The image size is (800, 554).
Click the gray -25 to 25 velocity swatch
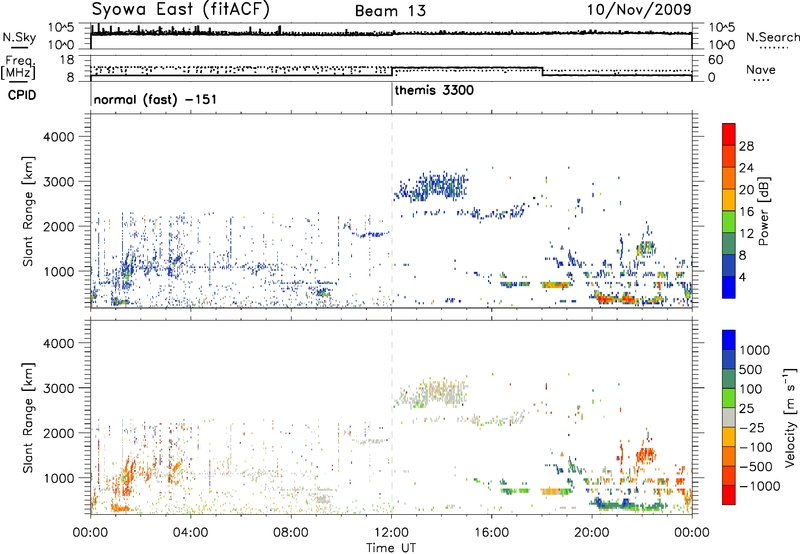pyautogui.click(x=729, y=417)
